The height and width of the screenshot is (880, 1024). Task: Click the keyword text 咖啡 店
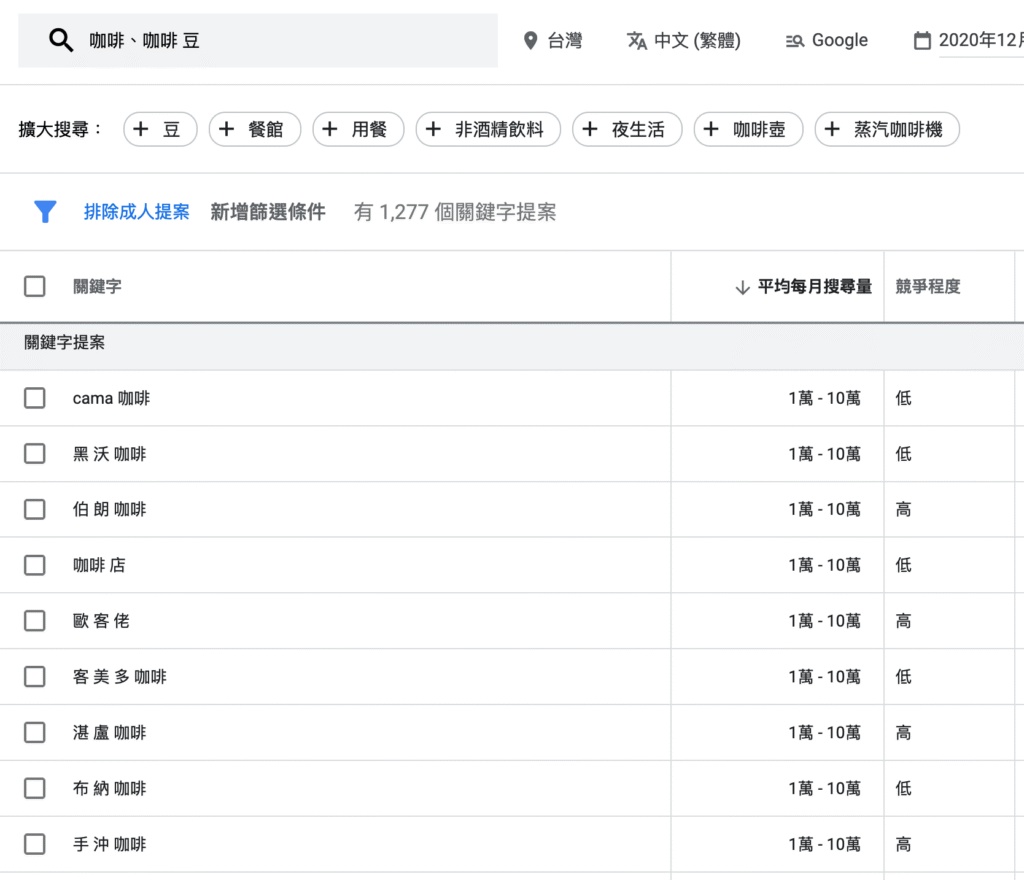99,565
